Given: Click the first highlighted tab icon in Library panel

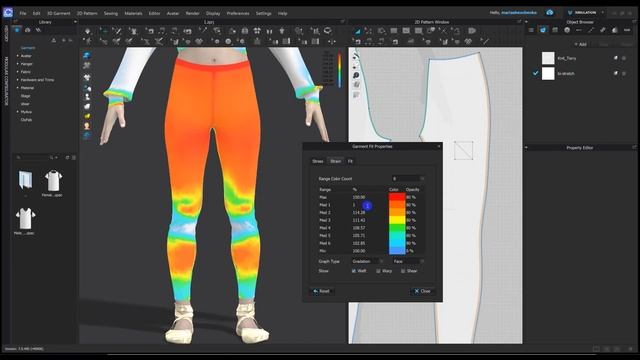Looking at the screenshot, I should click(17, 30).
